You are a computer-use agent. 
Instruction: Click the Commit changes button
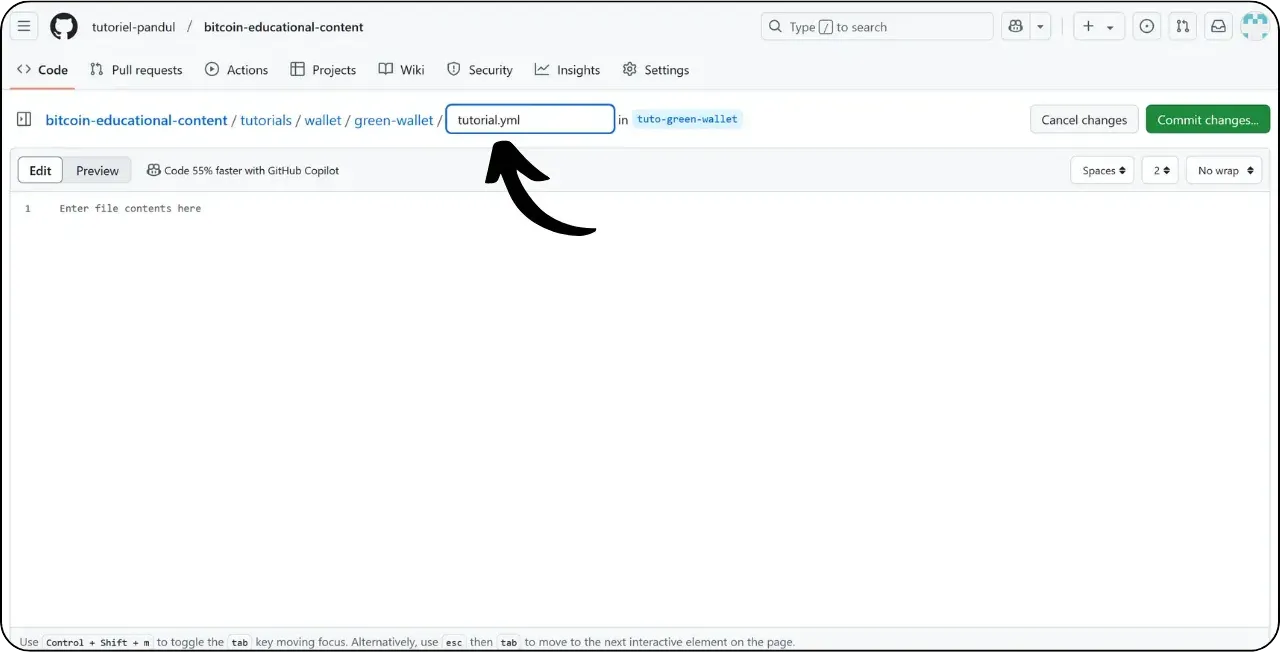click(1208, 119)
